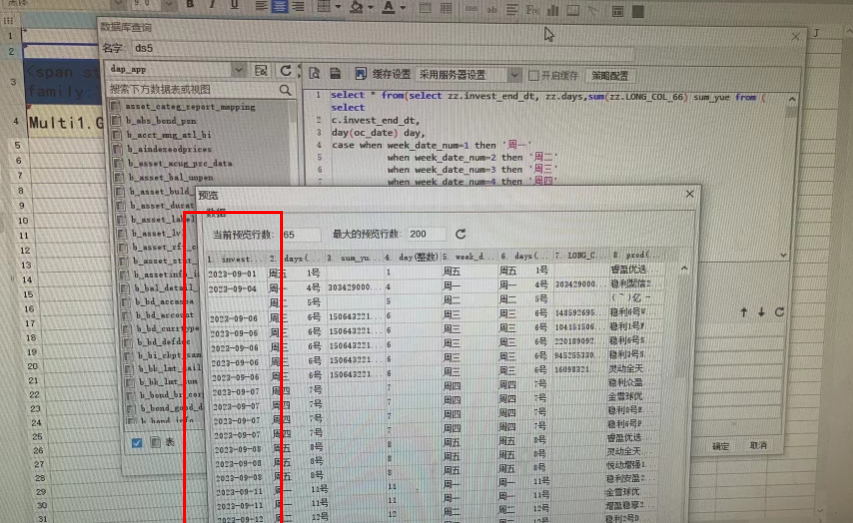Open the dap_app data connection dropdown
853x523 pixels.
238,71
